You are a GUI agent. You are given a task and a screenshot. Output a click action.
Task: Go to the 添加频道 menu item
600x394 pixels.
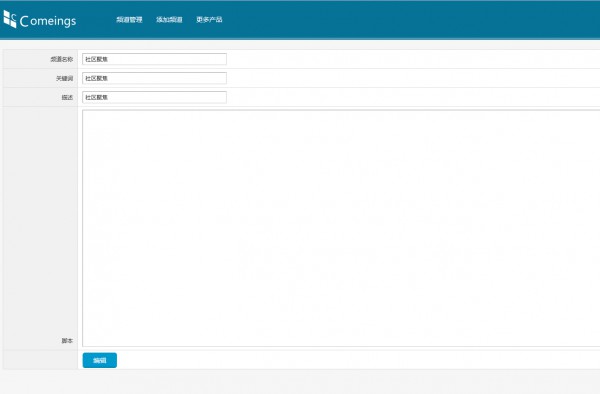coord(169,20)
